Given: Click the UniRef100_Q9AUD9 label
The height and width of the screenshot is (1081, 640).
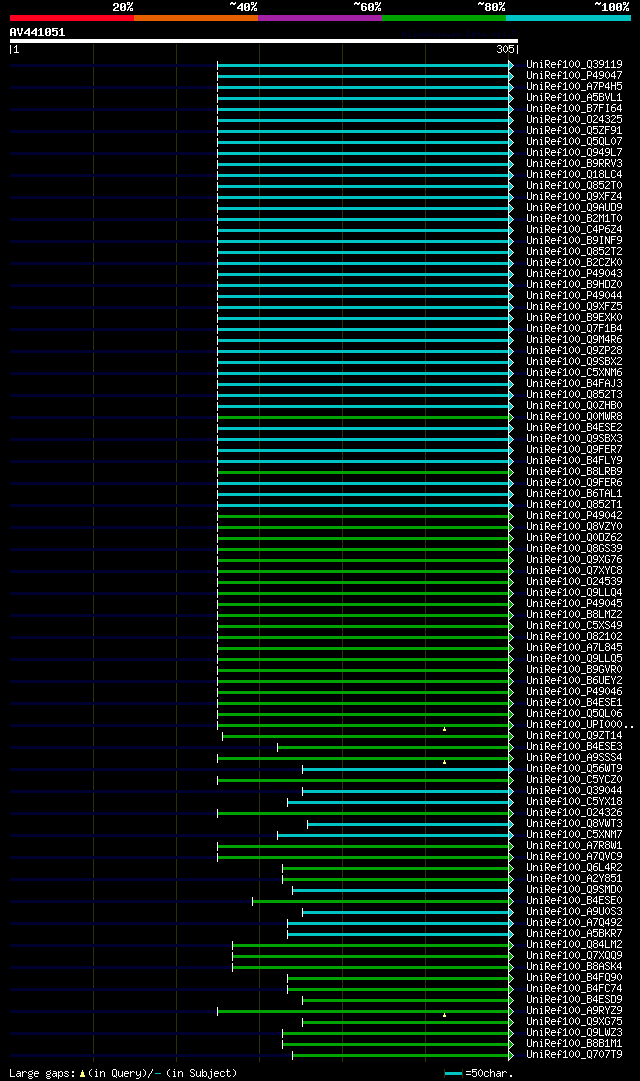Looking at the screenshot, I should point(574,208).
